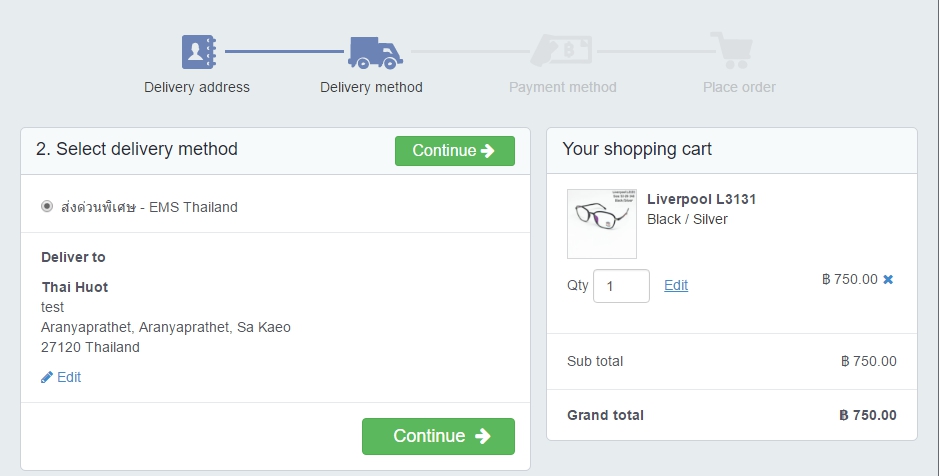939x476 pixels.
Task: Click the Your shopping cart header
Action: 637,149
